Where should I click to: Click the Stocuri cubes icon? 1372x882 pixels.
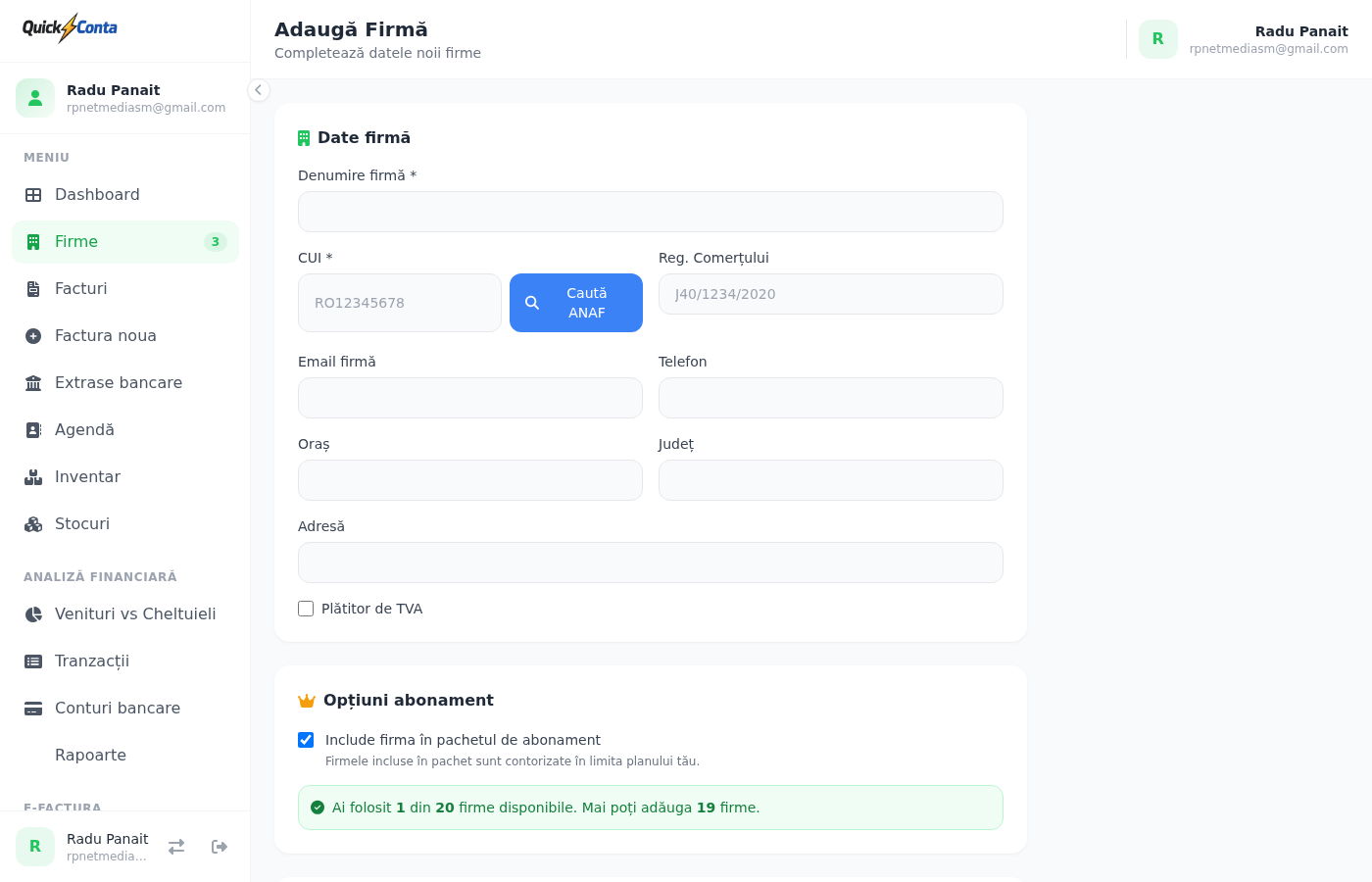pyautogui.click(x=33, y=524)
